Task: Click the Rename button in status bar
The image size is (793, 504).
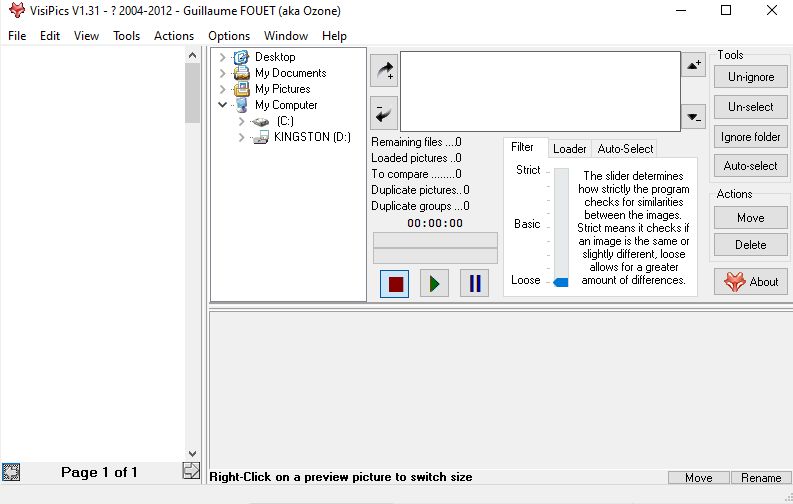Action: (761, 478)
